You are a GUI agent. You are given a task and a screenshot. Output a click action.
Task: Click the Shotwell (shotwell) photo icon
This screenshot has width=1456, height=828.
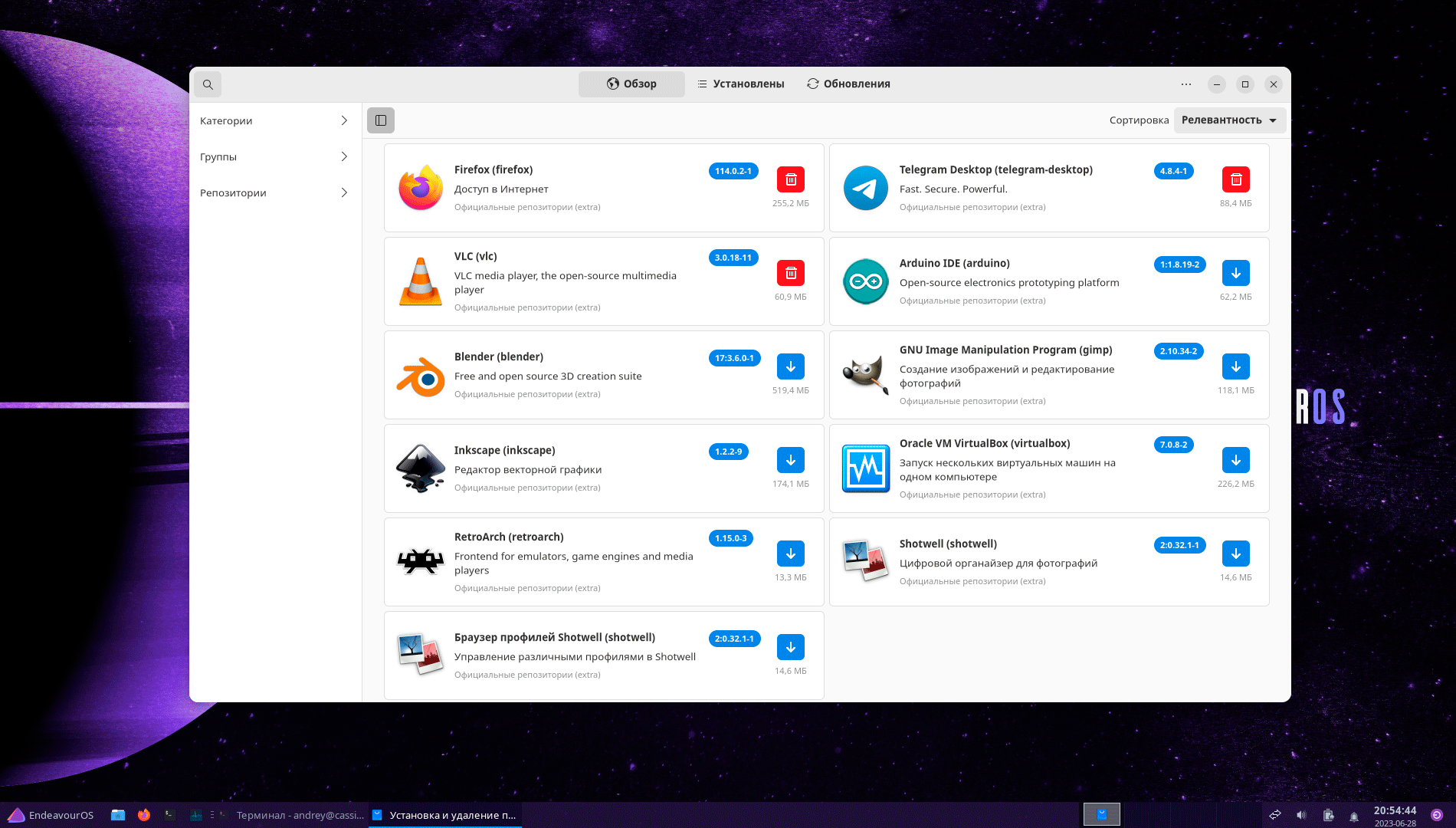tap(866, 562)
